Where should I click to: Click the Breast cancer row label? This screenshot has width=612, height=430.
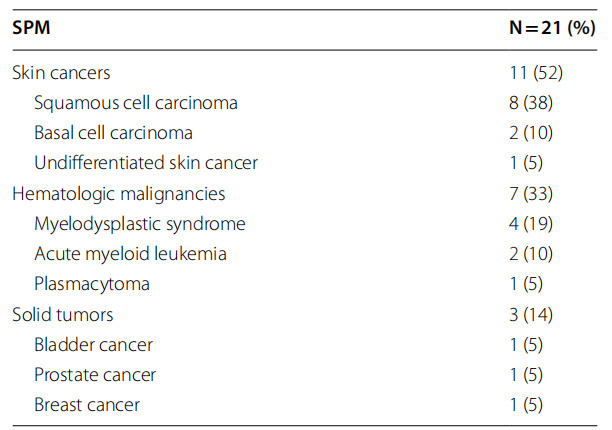87,405
